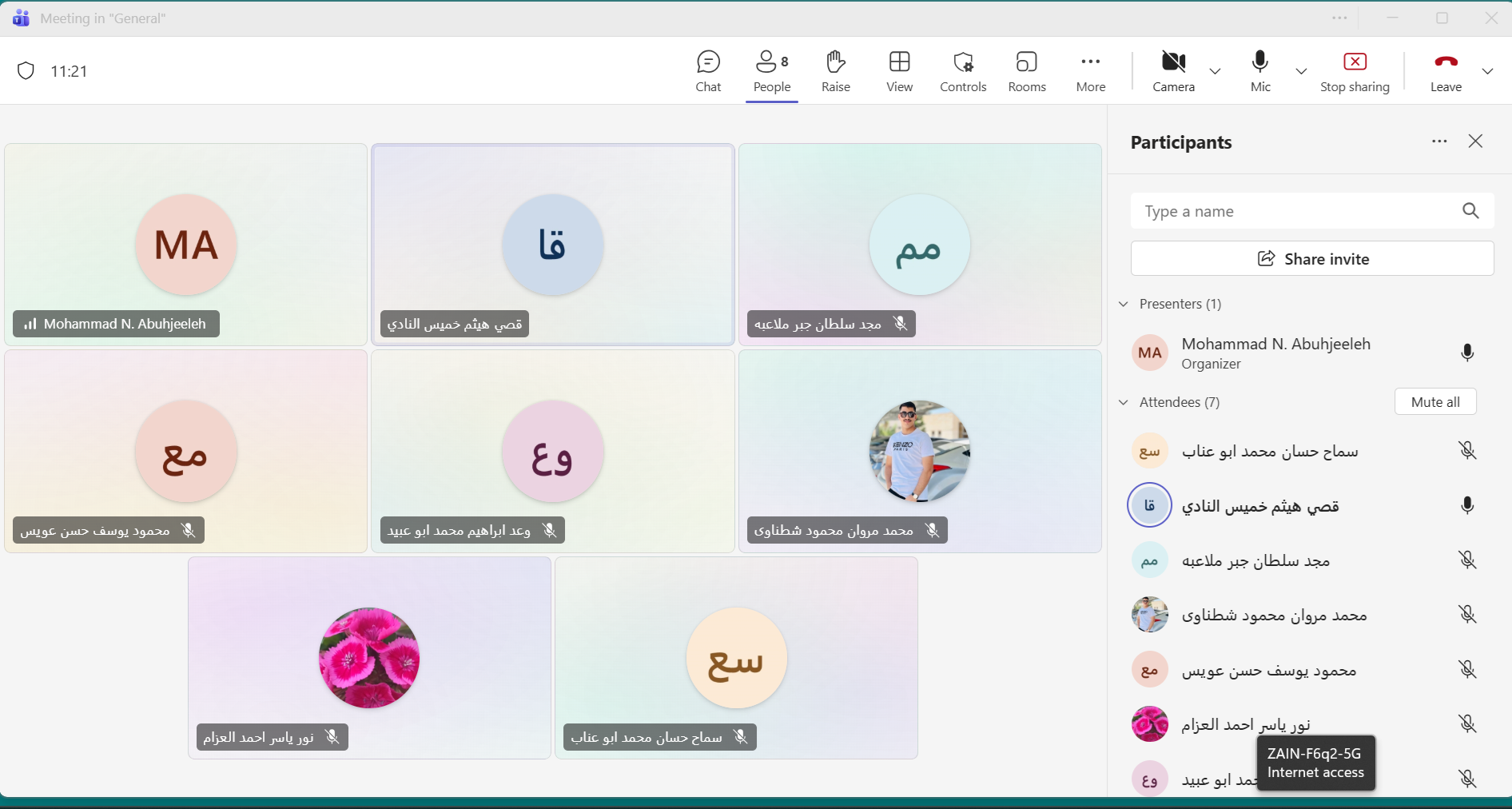Toggle mic for نور ياسر احمد العزام in list
This screenshot has width=1512, height=809.
point(1467,724)
